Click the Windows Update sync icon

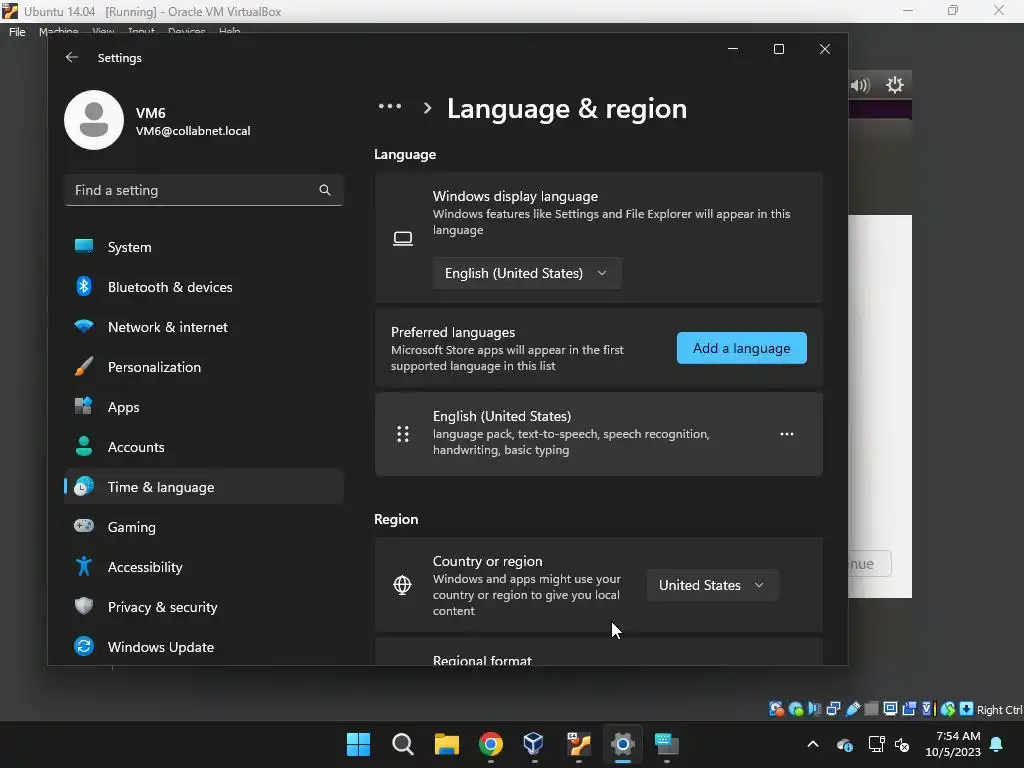84,646
